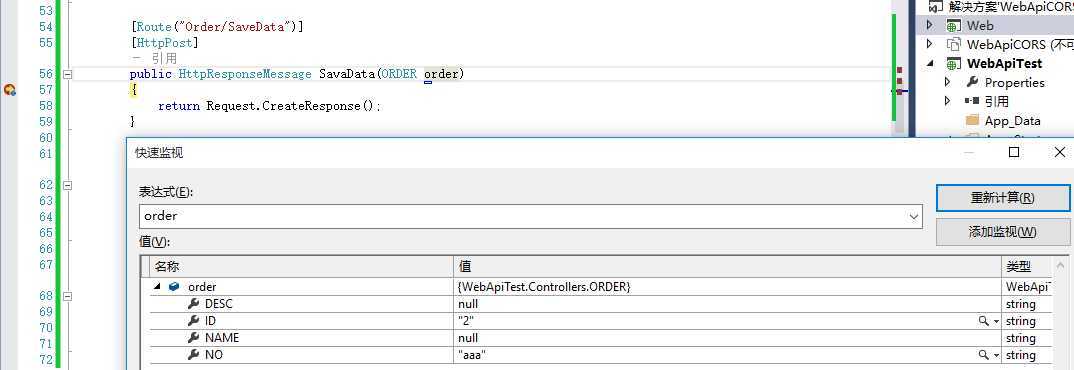Collapse the code block at line 62
This screenshot has height=370, width=1074.
pos(67,185)
